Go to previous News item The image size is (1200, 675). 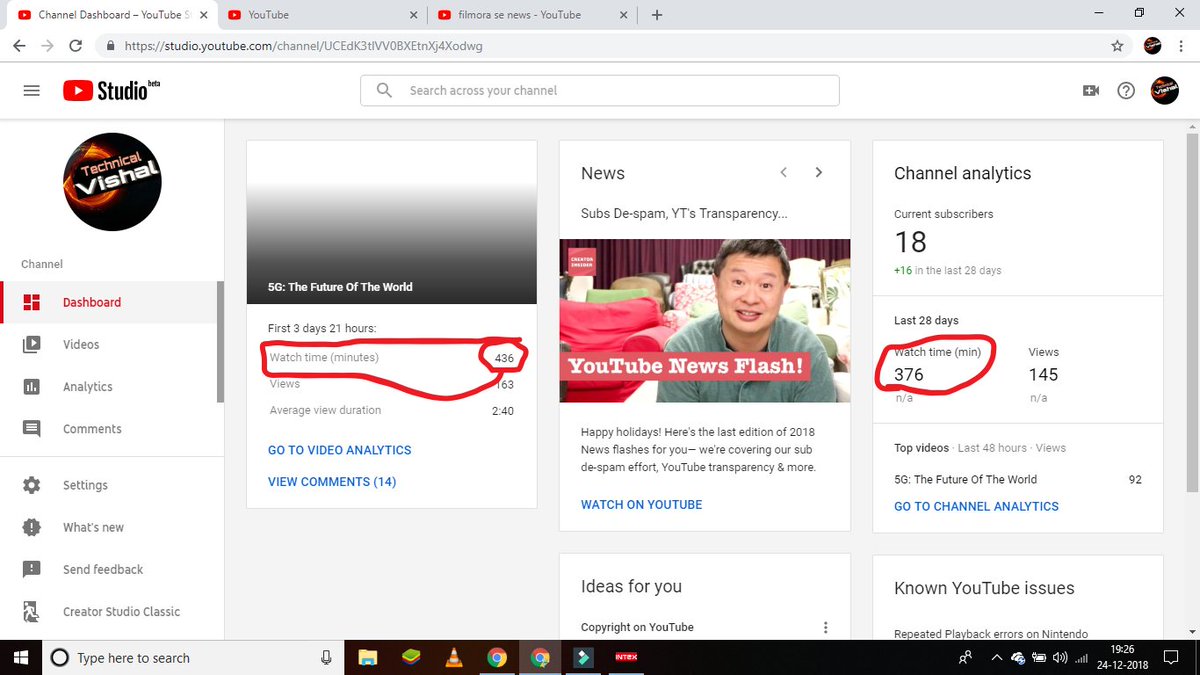click(x=784, y=172)
